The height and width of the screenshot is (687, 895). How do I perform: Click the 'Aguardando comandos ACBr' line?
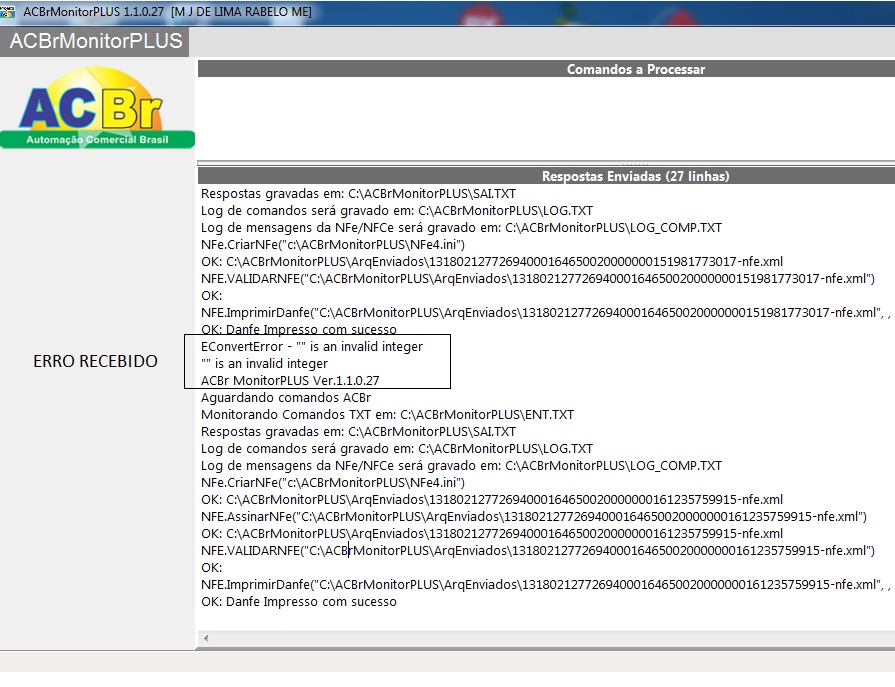286,398
